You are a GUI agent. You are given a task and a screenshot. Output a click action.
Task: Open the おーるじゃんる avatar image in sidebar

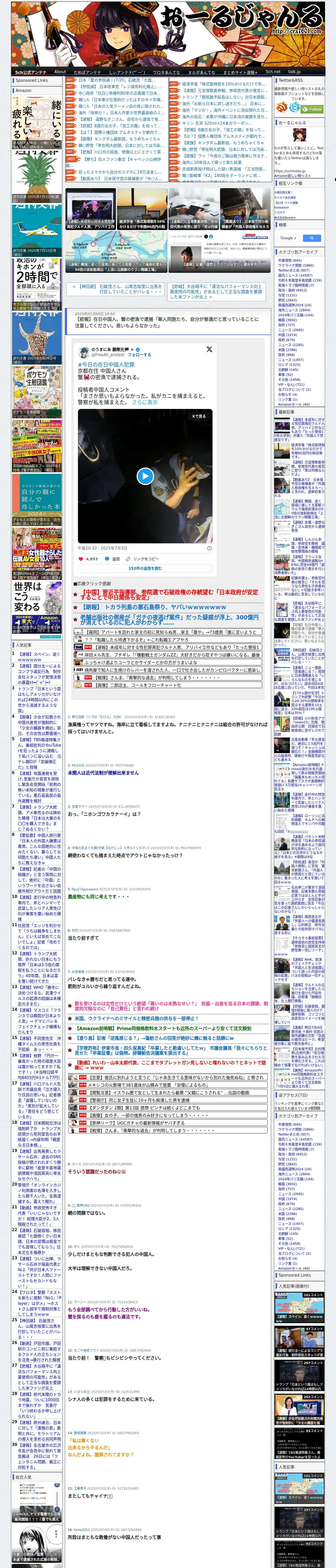[x=299, y=135]
